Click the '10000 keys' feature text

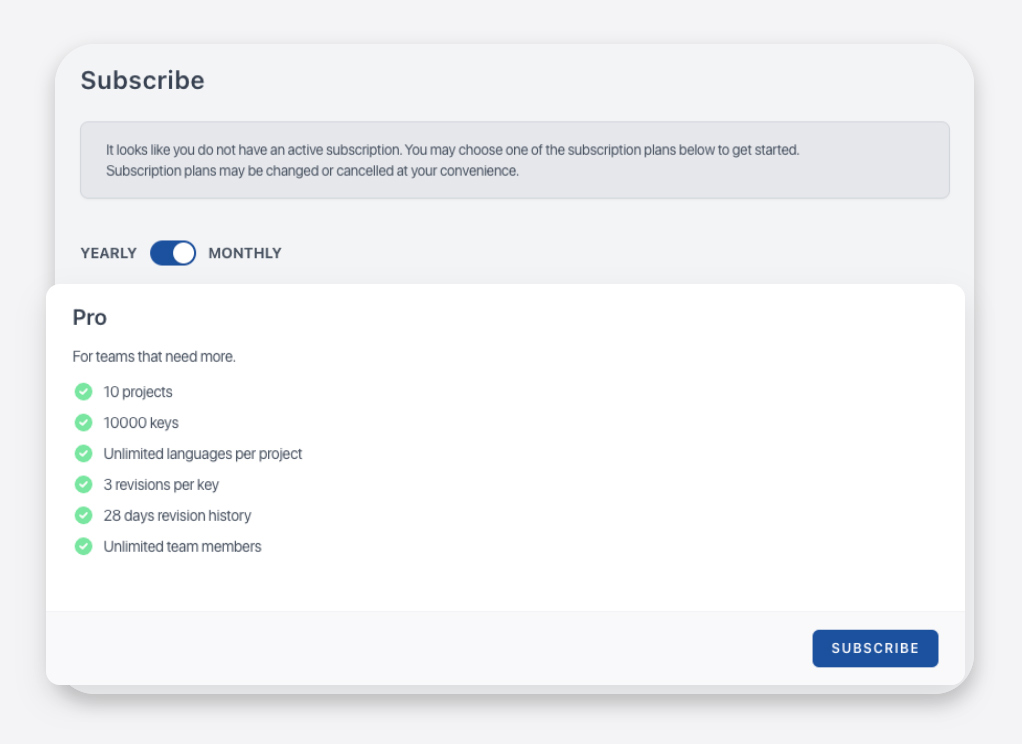point(141,423)
